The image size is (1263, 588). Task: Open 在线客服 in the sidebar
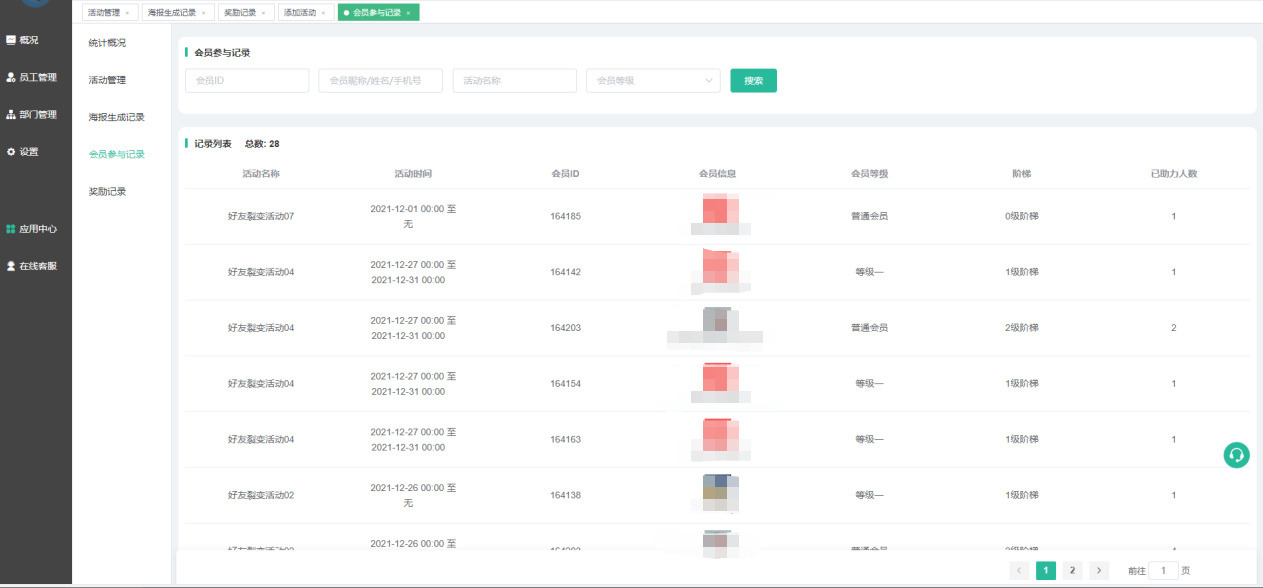point(31,266)
